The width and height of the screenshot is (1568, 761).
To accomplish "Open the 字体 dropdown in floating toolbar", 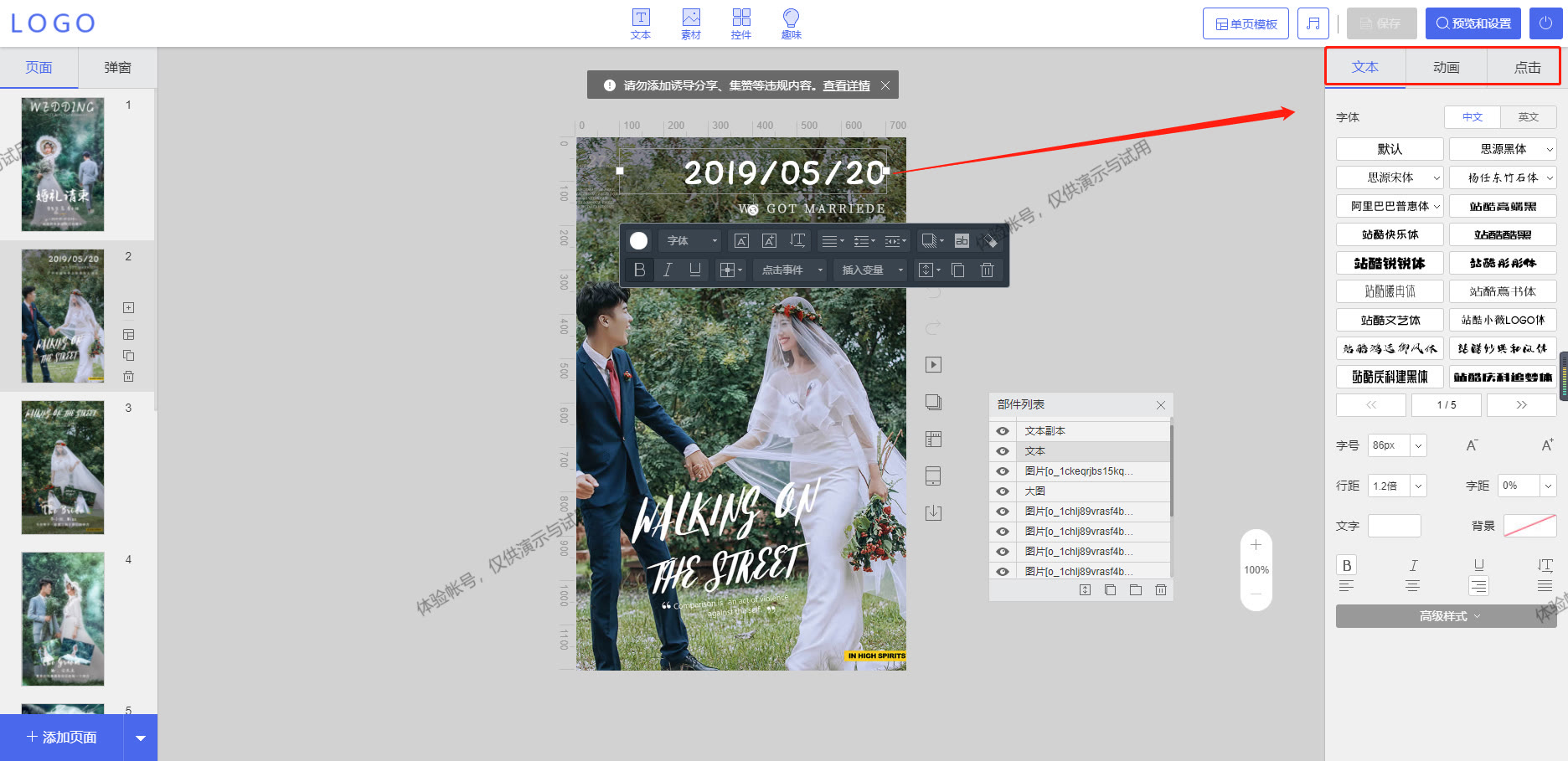I will pyautogui.click(x=689, y=240).
